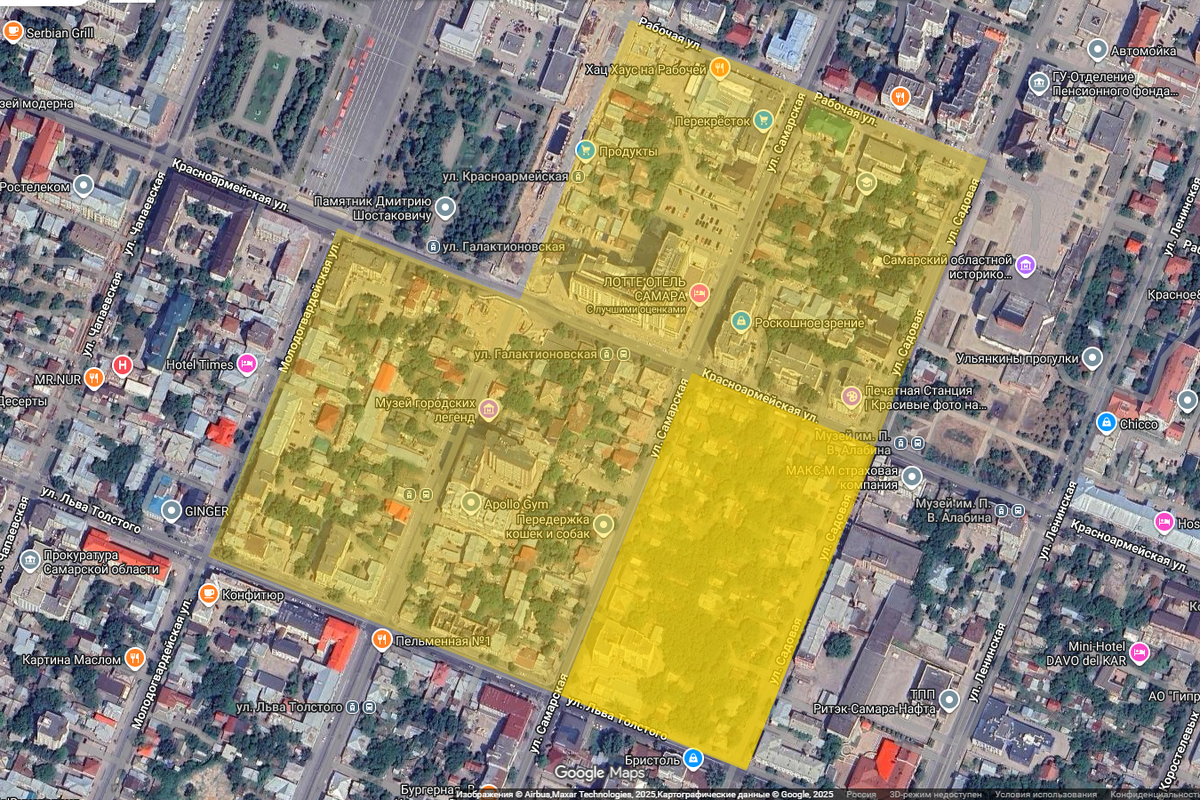Image resolution: width=1200 pixels, height=800 pixels.
Task: Select Mini-Hotel DAVO del KAR hotel icon
Action: tap(1139, 653)
